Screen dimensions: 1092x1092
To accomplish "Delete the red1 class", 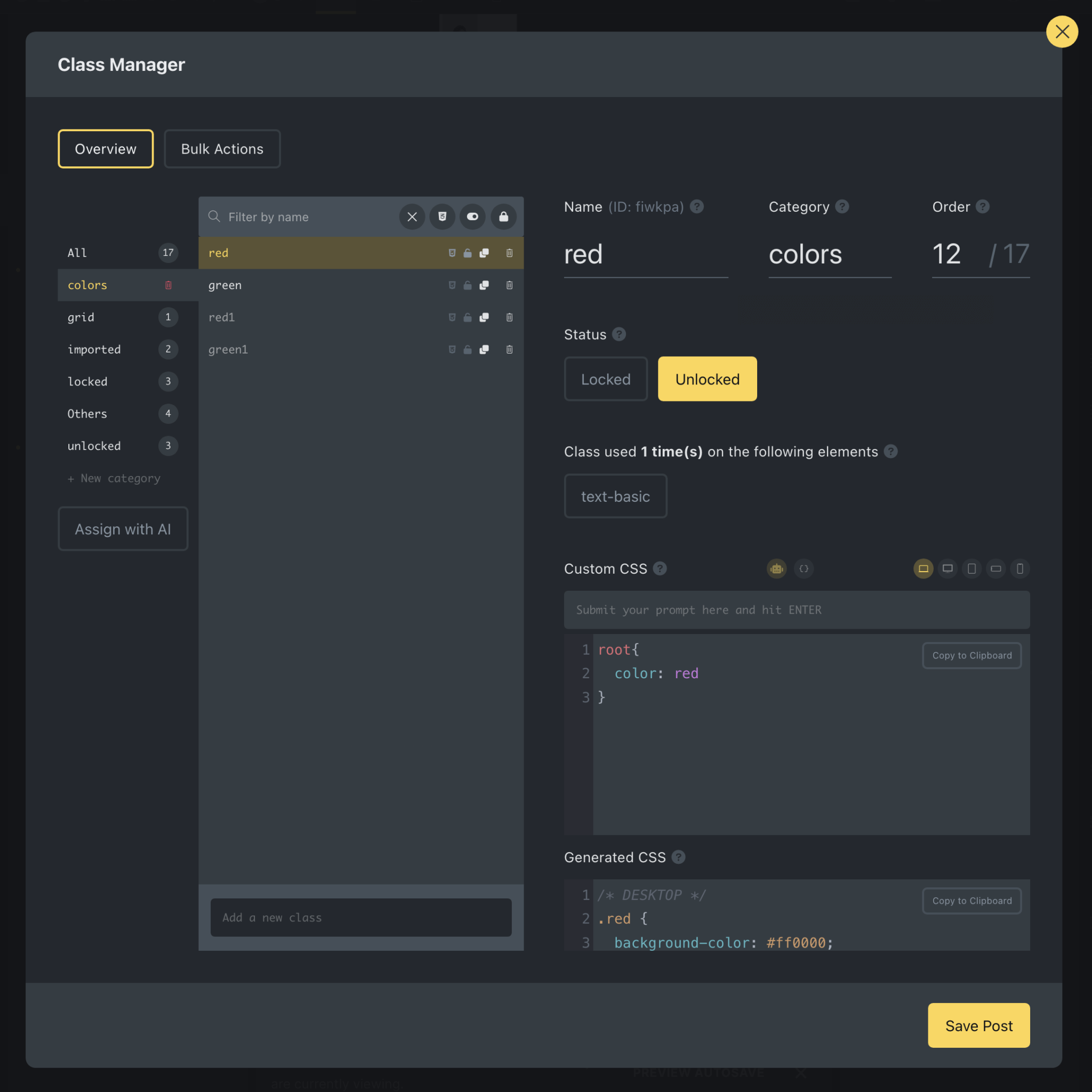I will click(509, 317).
